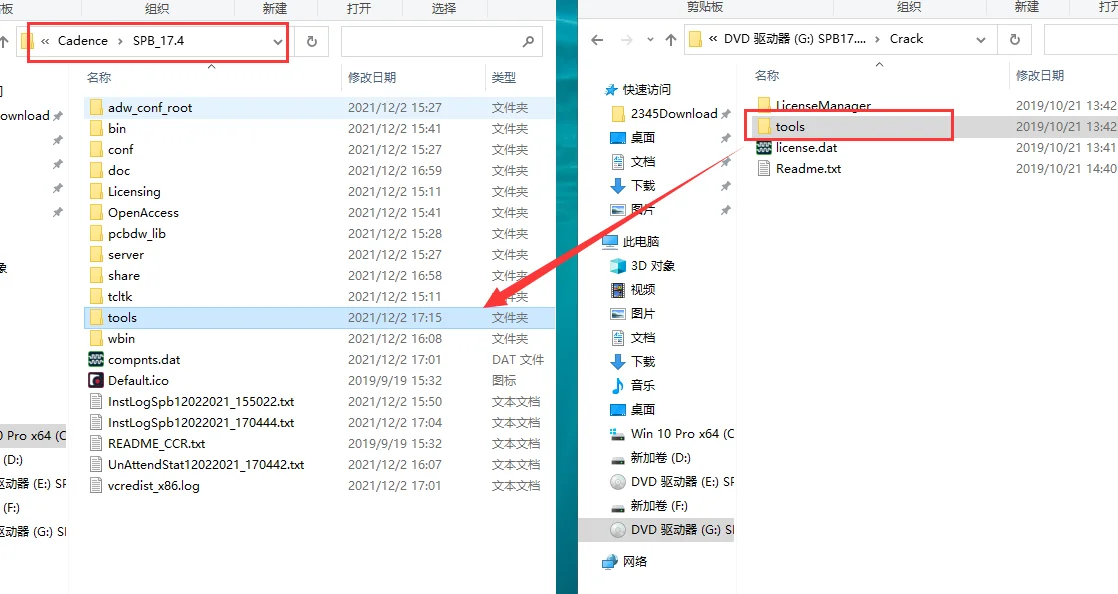Click inside the search box of the left window
The image size is (1118, 594).
point(440,41)
